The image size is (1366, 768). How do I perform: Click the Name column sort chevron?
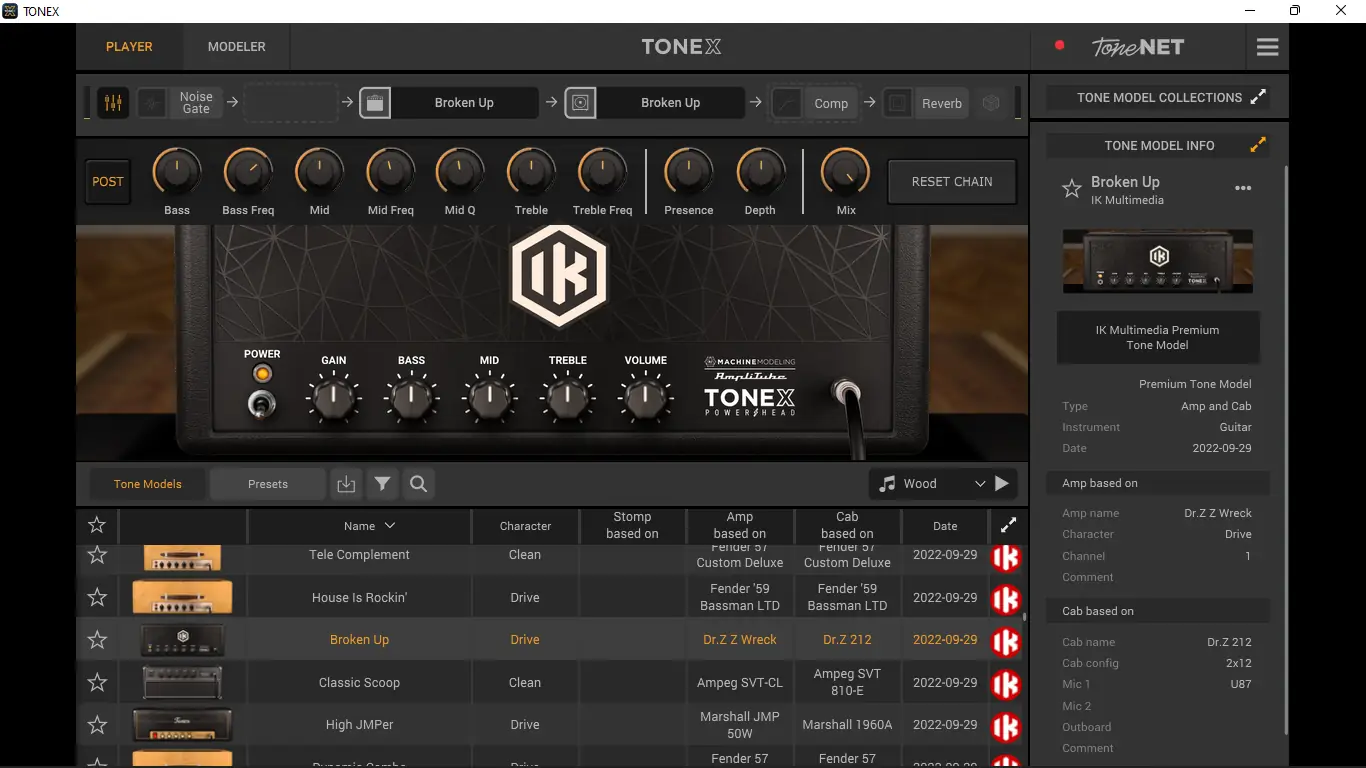click(390, 526)
